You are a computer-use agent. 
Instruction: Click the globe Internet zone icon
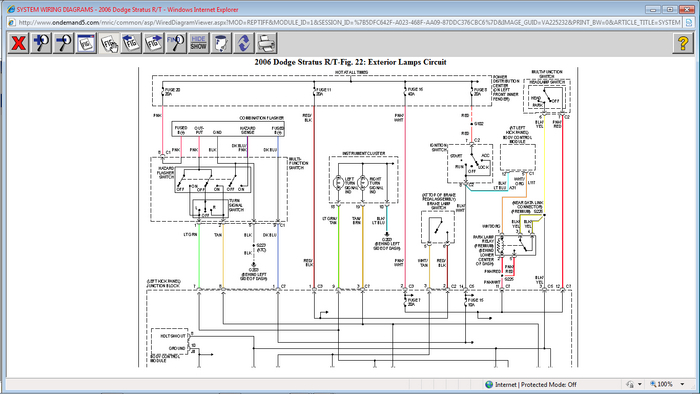click(x=489, y=384)
